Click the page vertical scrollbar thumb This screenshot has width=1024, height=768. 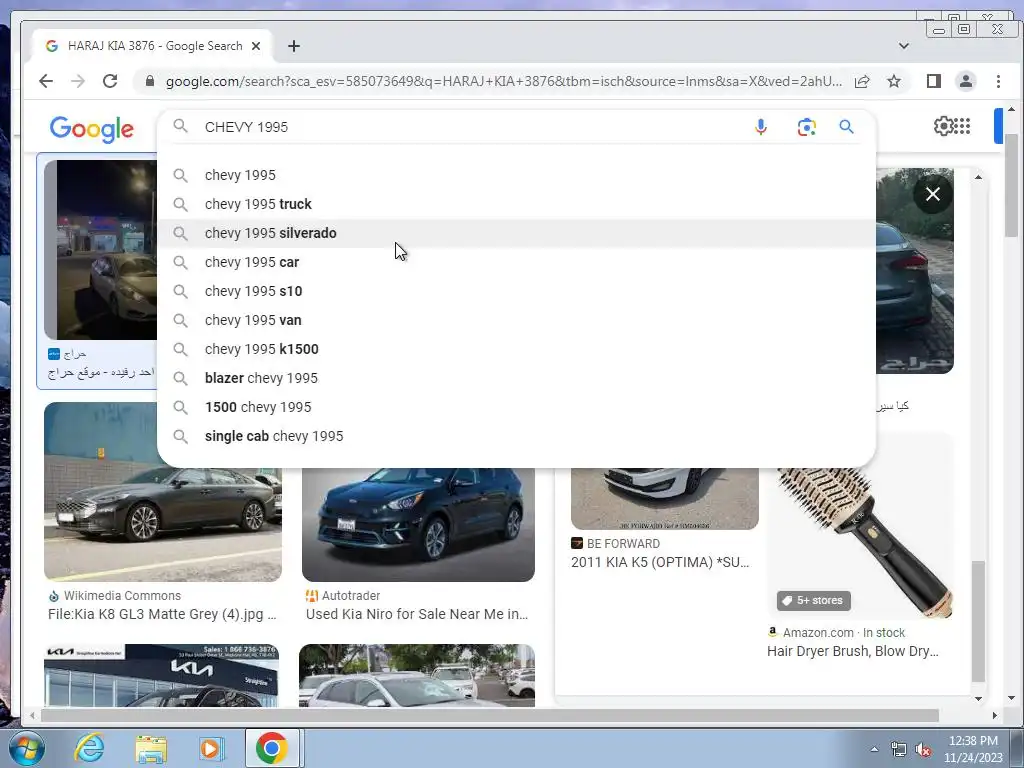click(1011, 185)
